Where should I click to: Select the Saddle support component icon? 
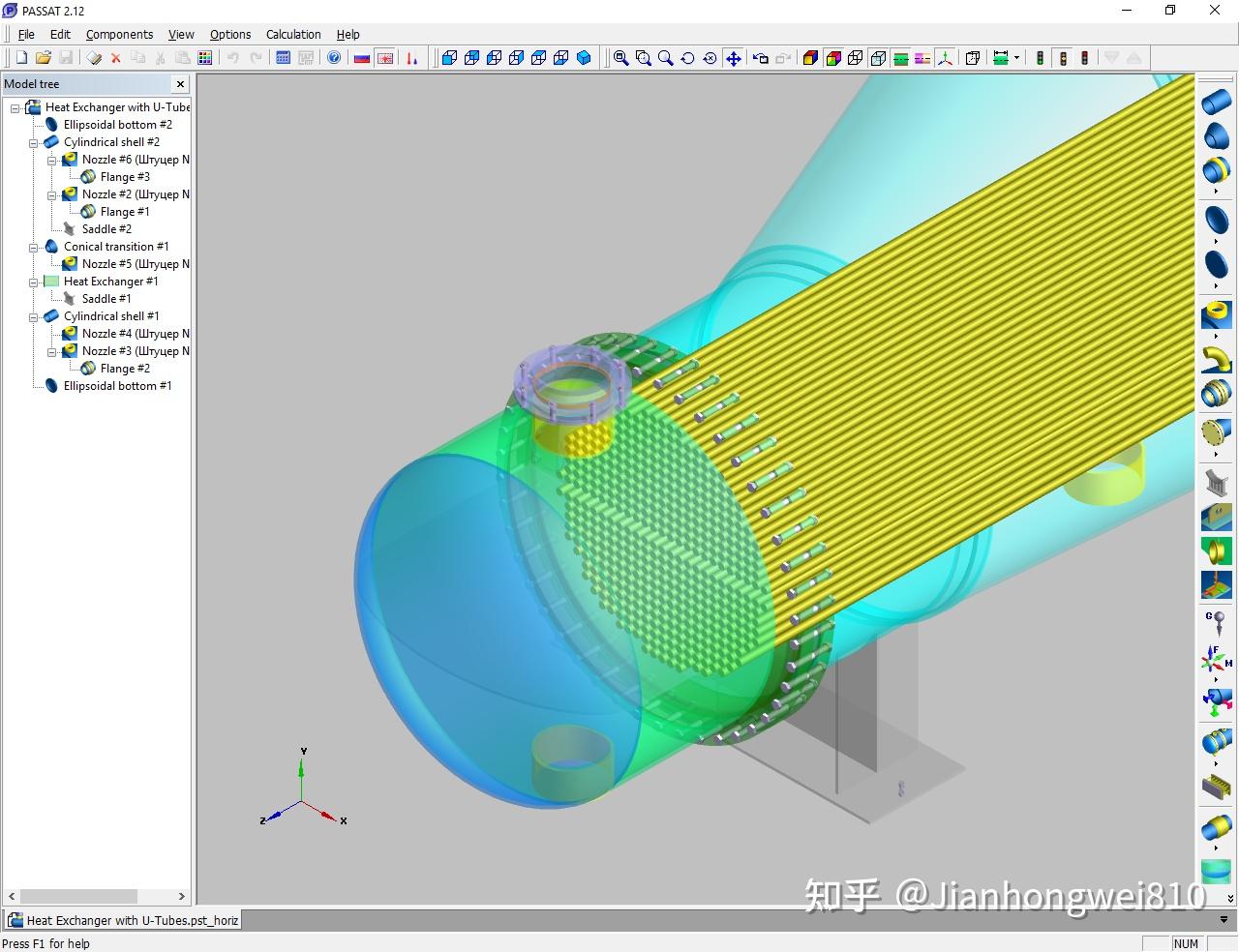click(1216, 485)
